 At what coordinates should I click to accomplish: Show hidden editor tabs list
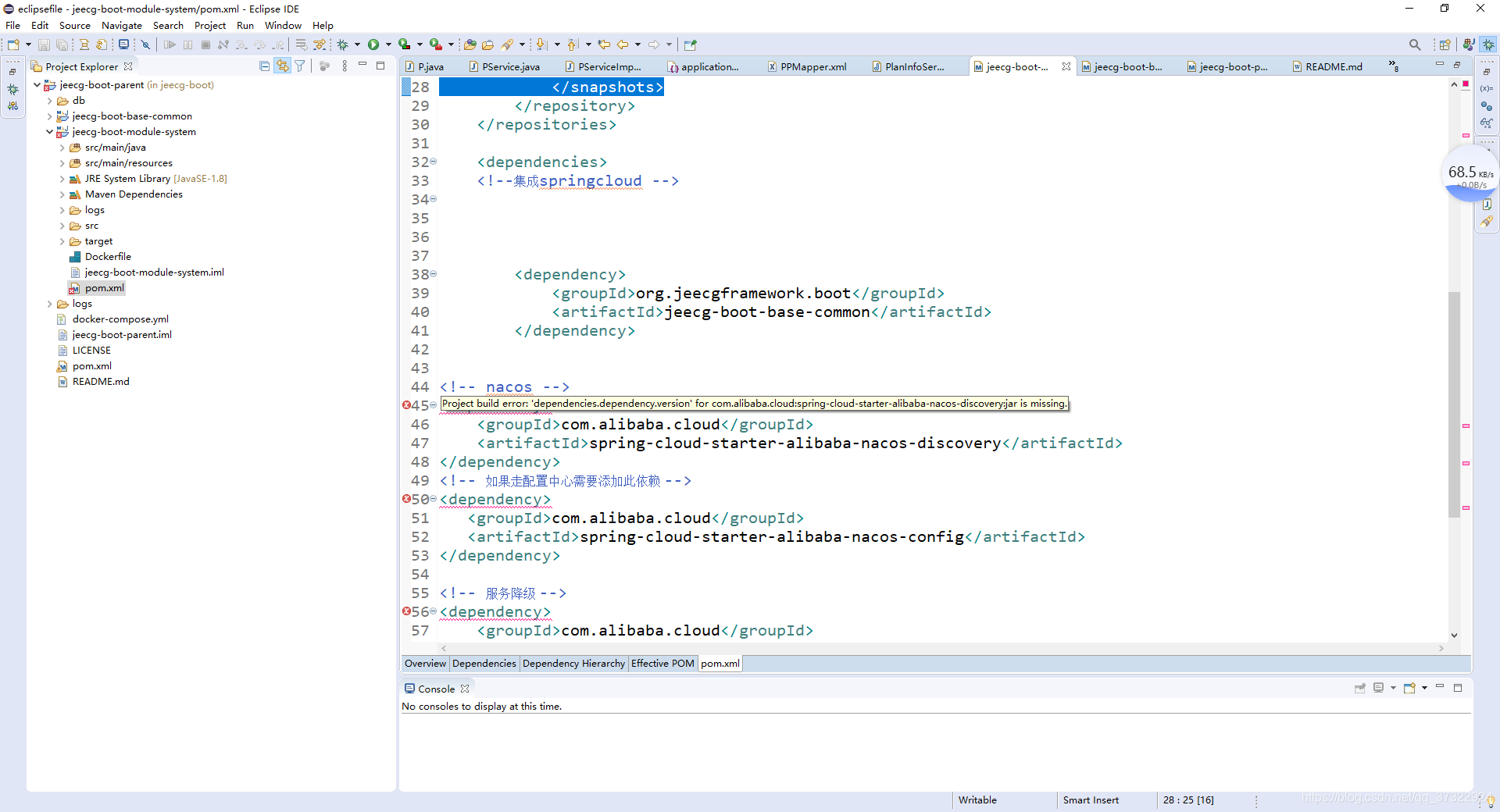pos(1394,66)
